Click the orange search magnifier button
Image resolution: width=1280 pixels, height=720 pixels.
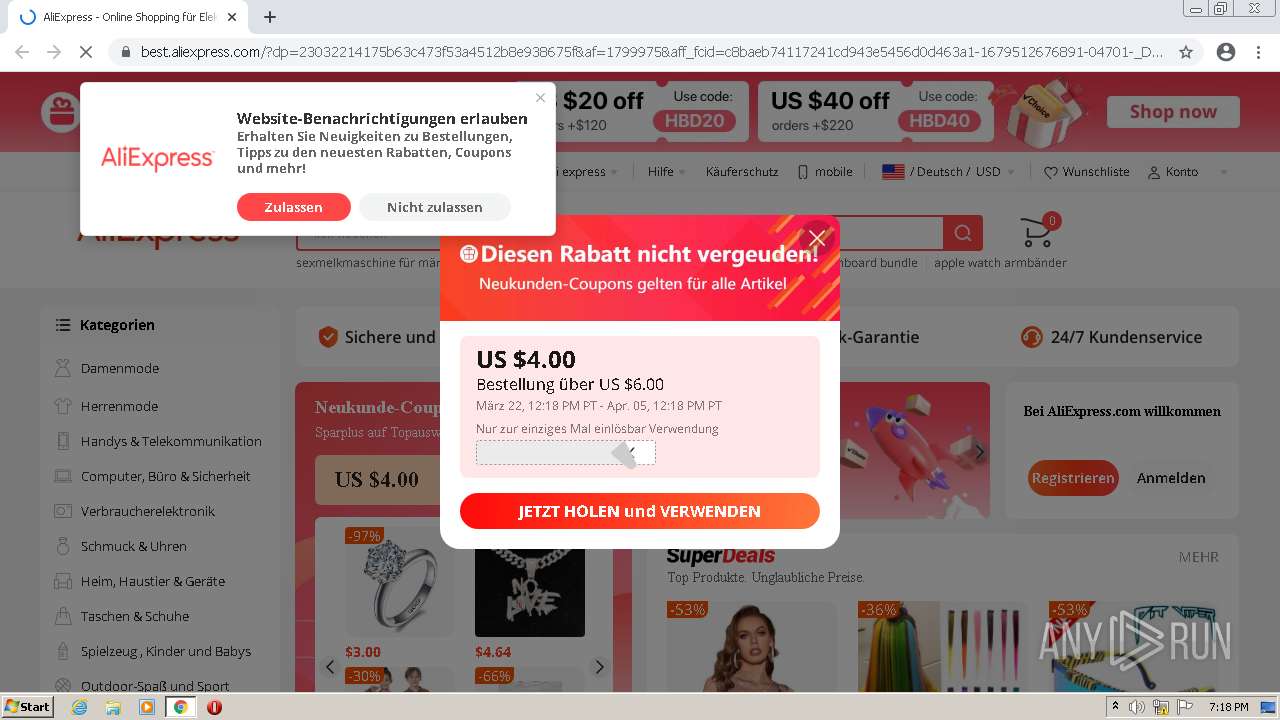963,233
